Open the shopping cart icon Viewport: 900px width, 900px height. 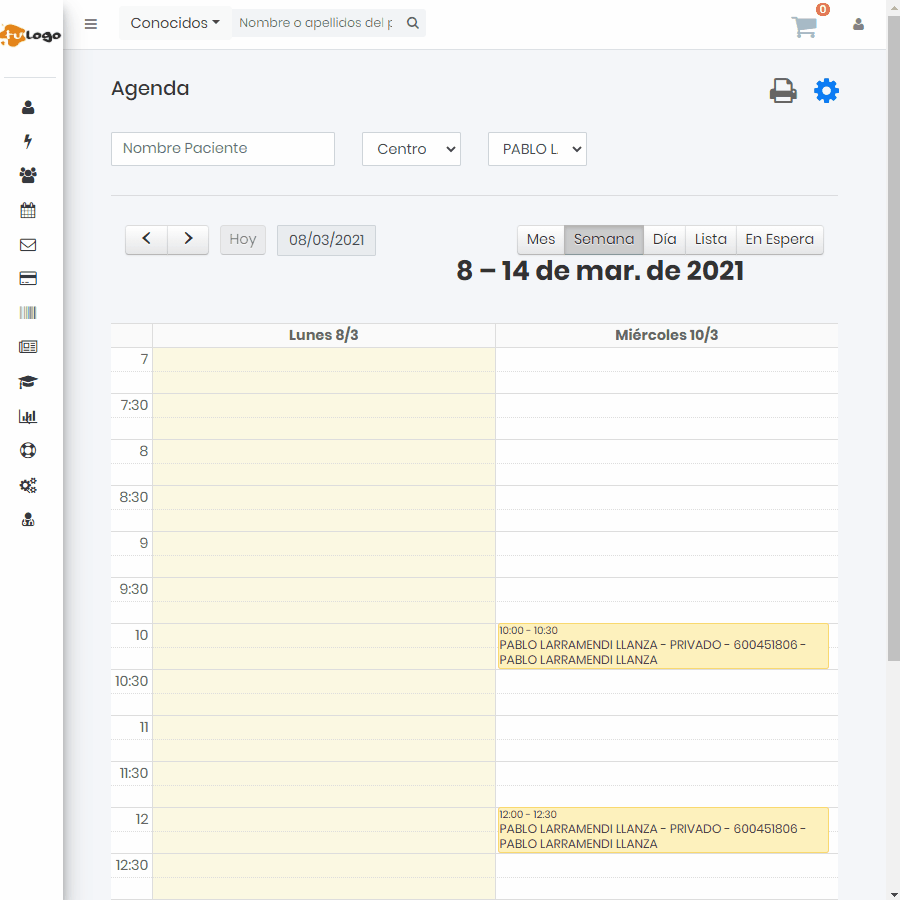pyautogui.click(x=805, y=27)
